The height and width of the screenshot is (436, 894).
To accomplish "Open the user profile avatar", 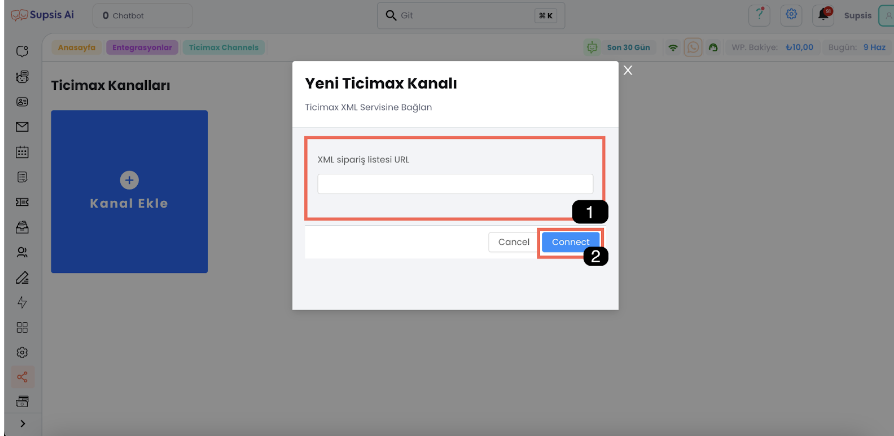I will tap(888, 15).
